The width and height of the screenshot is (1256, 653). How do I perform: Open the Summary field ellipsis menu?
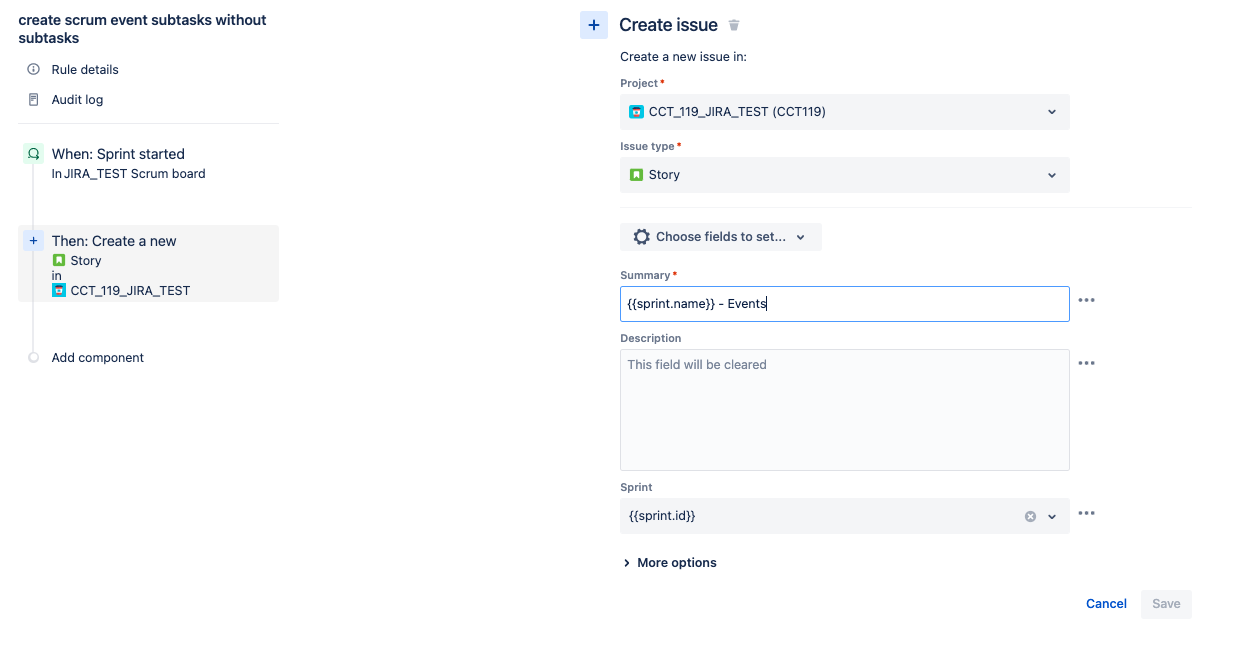[x=1086, y=299]
